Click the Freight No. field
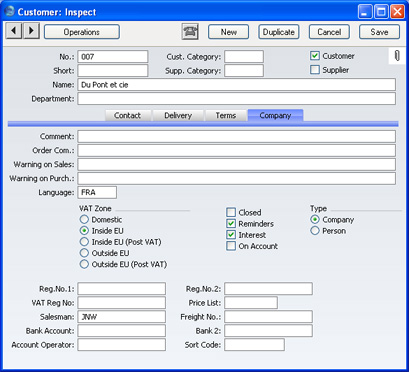 coord(268,317)
